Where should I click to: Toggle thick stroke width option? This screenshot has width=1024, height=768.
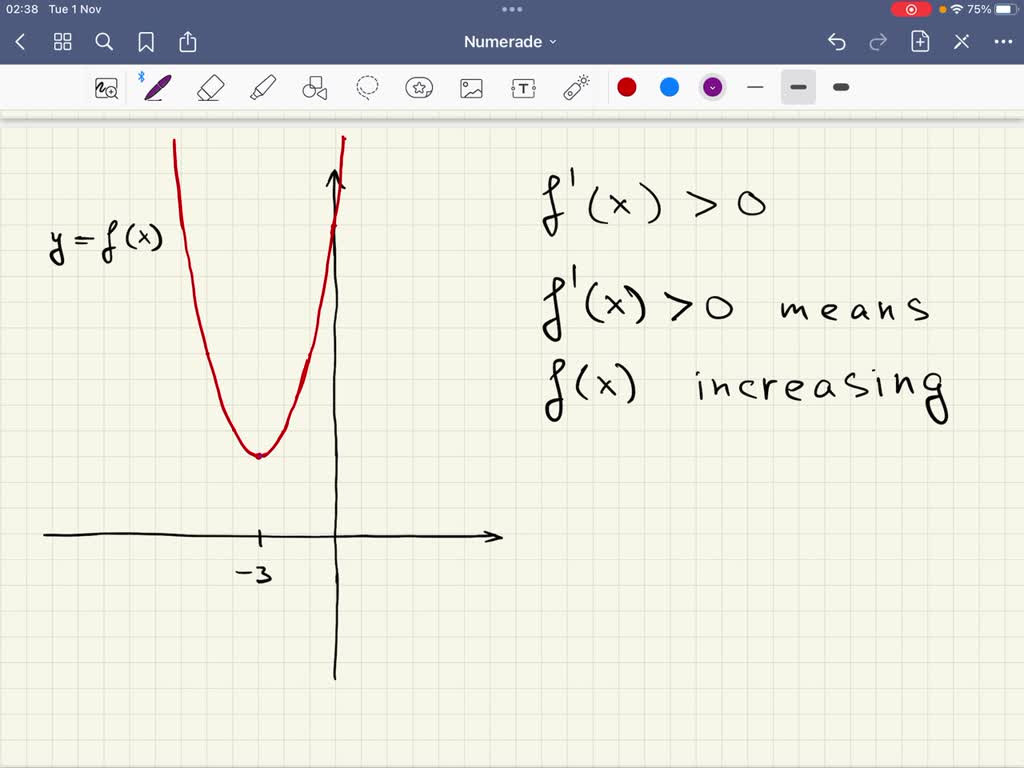pyautogui.click(x=840, y=88)
